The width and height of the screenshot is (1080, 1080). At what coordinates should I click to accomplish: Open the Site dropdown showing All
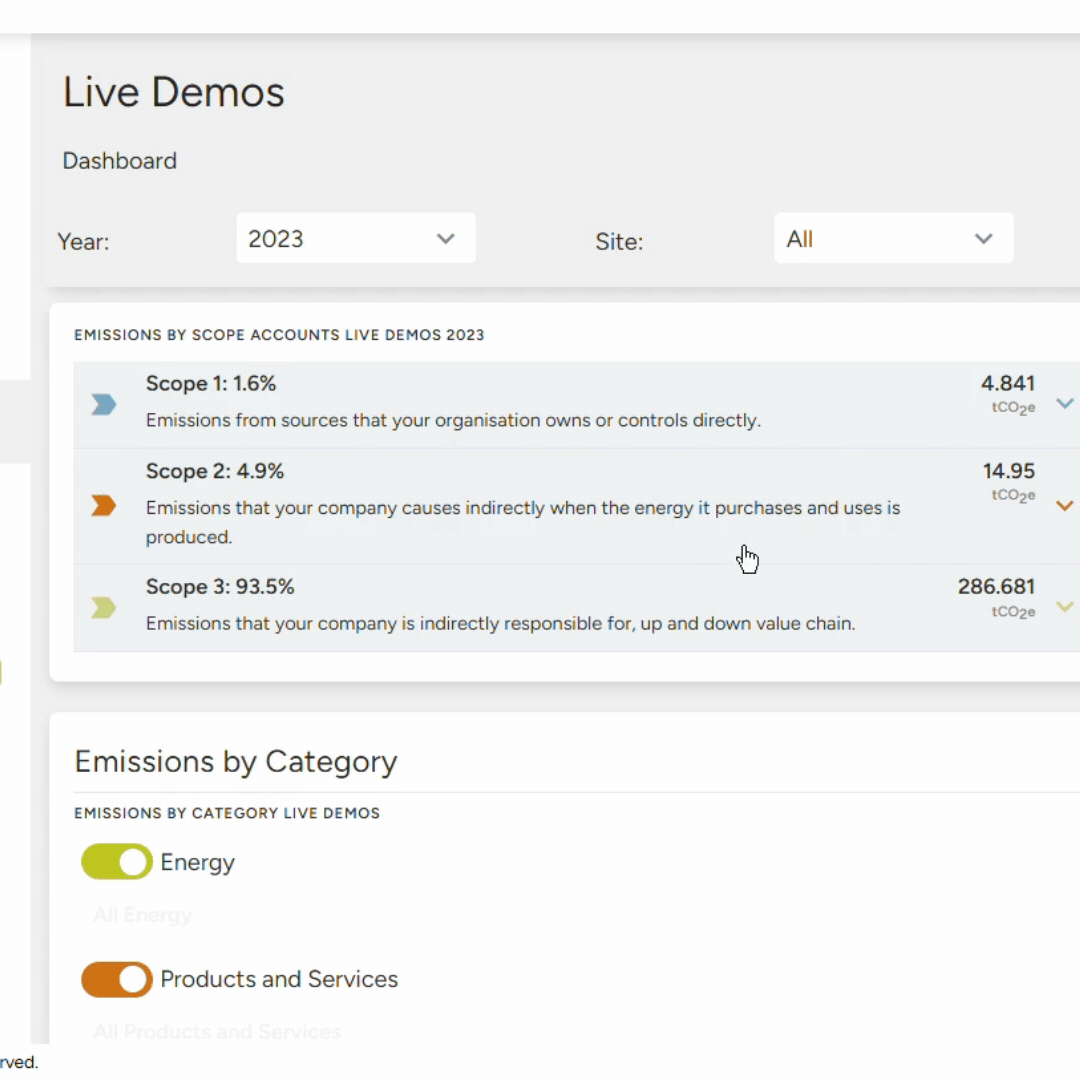tap(893, 238)
